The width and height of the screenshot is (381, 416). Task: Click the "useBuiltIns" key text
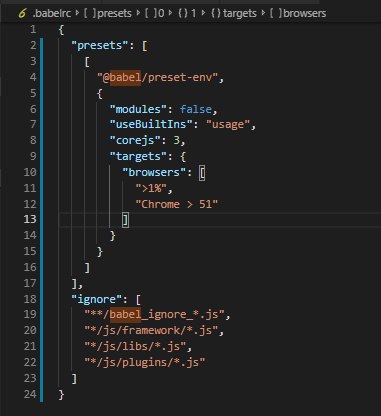151,124
